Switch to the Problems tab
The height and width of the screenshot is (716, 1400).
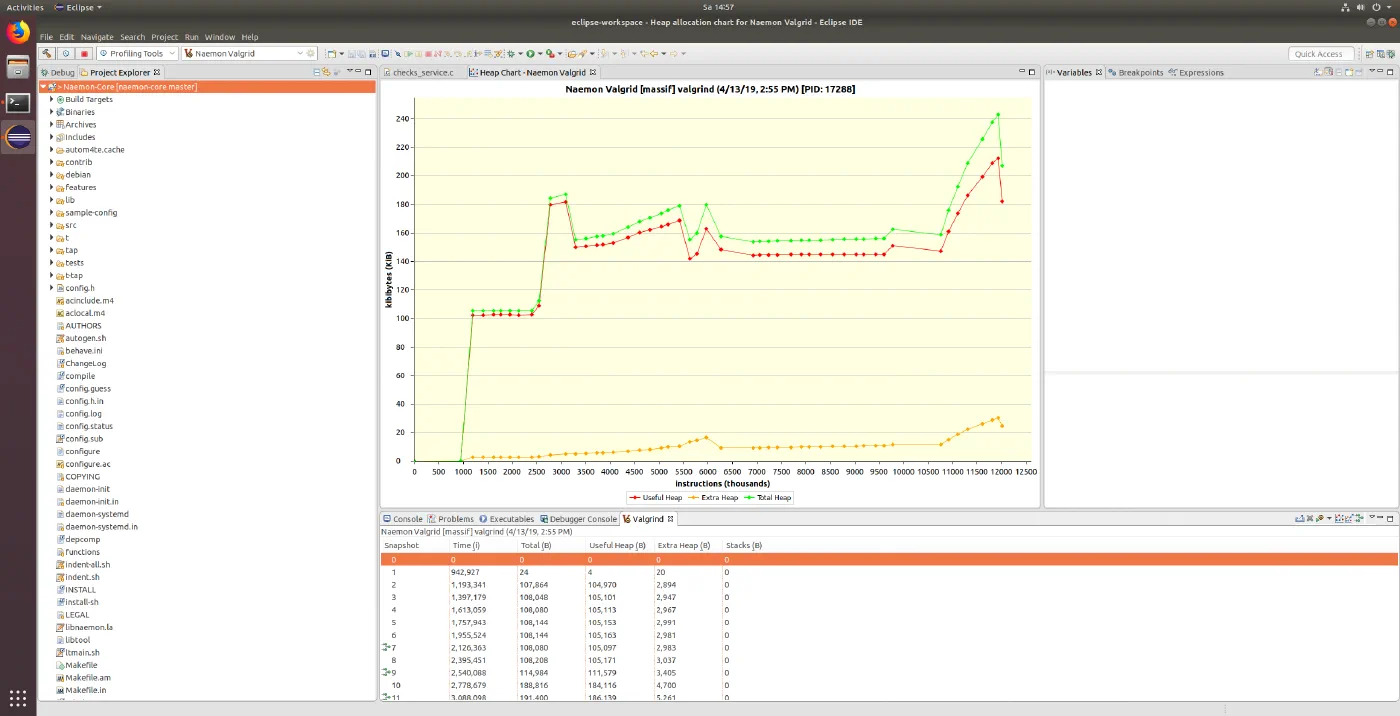pyautogui.click(x=450, y=519)
